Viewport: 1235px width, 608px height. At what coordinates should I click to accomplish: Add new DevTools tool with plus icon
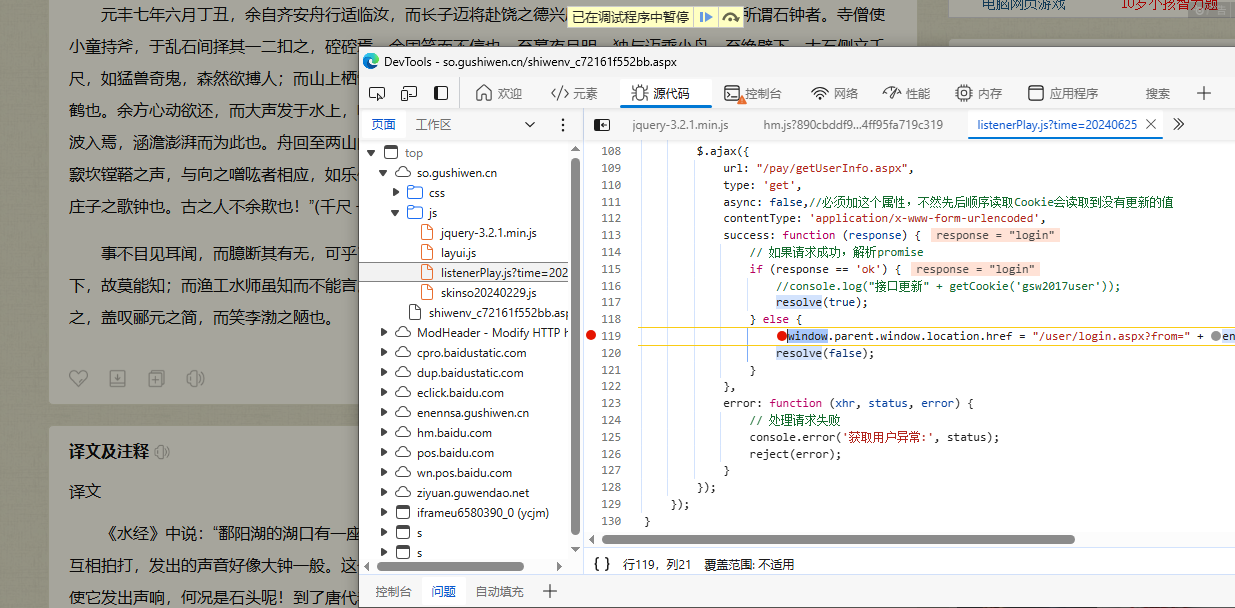coord(1204,93)
